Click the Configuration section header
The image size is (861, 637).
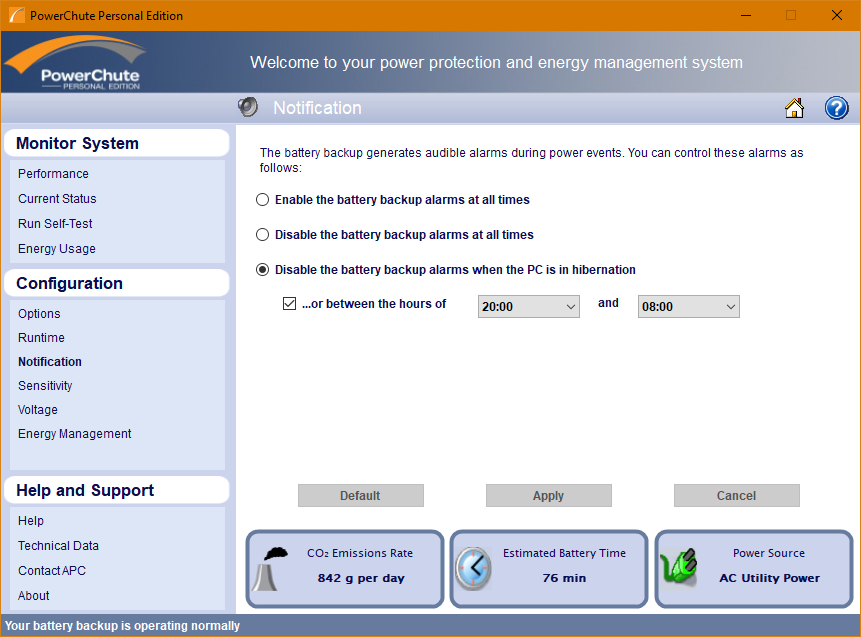point(116,283)
